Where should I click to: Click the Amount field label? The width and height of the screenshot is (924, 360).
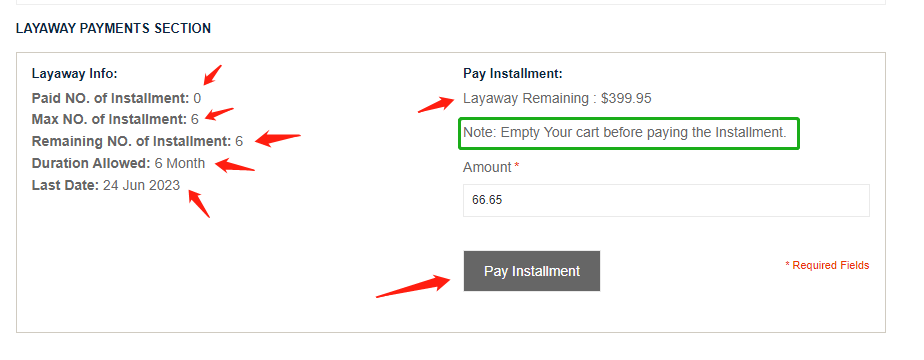click(x=487, y=167)
